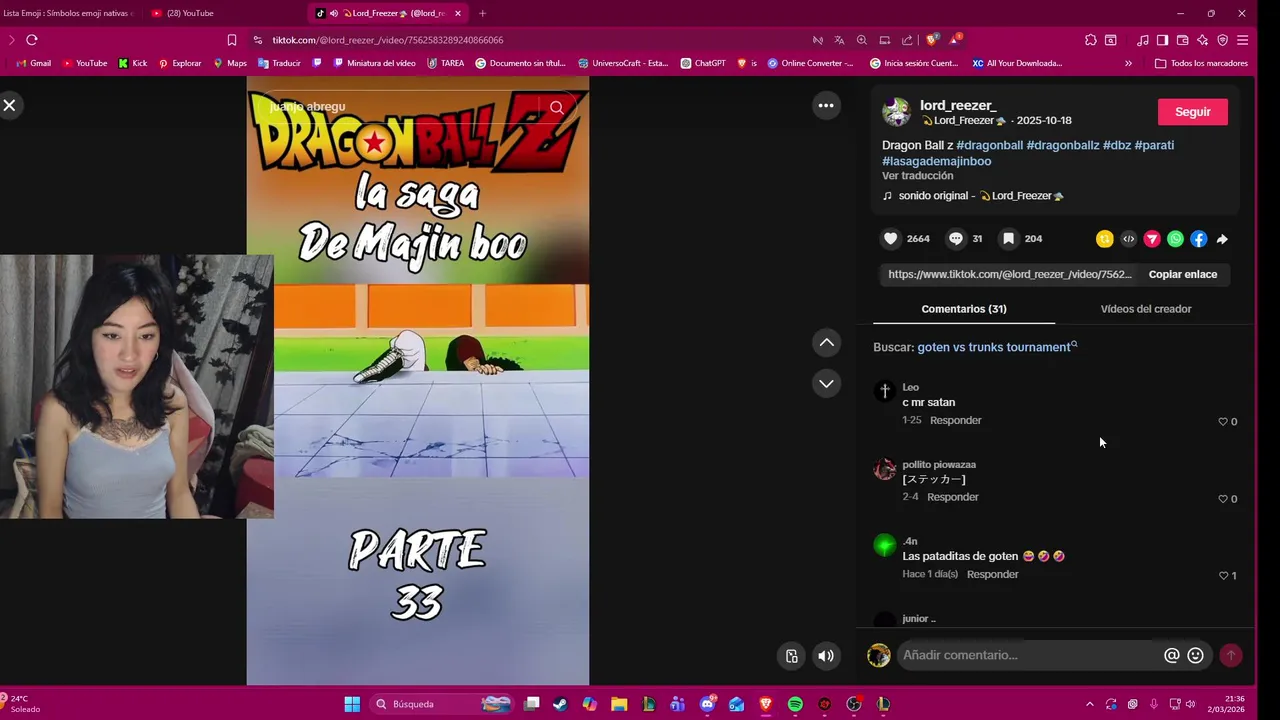Viewport: 1280px width, 720px height.
Task: Reload the page
Action: (x=32, y=40)
